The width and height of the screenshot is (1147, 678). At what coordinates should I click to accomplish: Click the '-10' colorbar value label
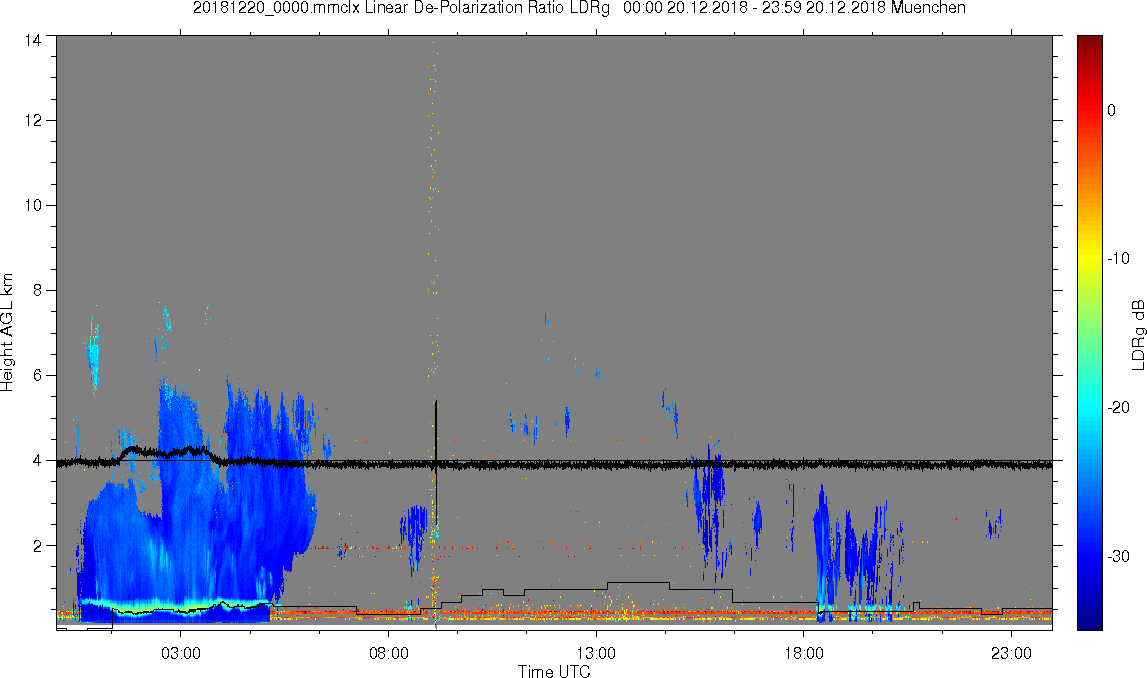1118,258
